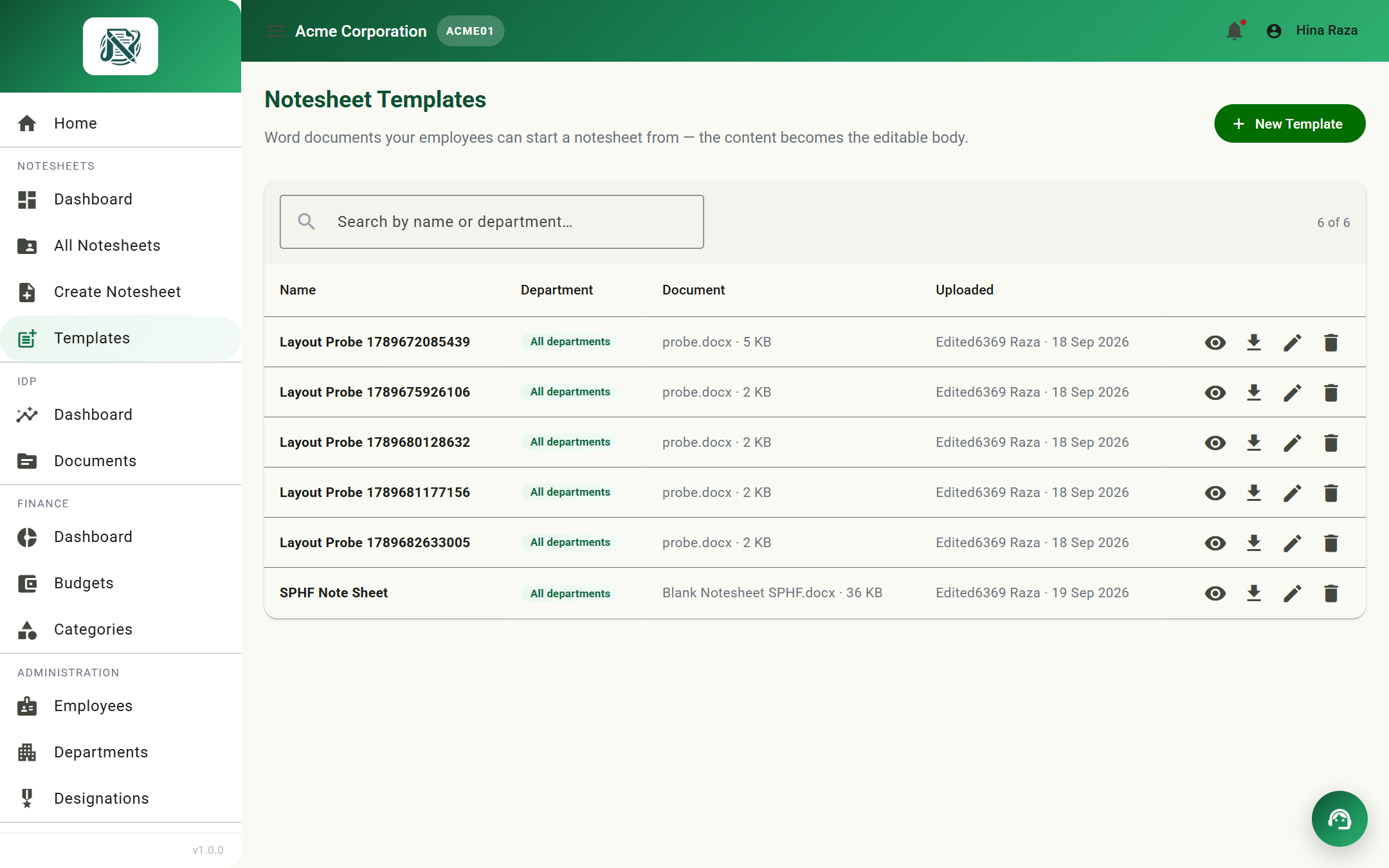The width and height of the screenshot is (1389, 868).
Task: Click the Name column header
Action: (x=298, y=290)
